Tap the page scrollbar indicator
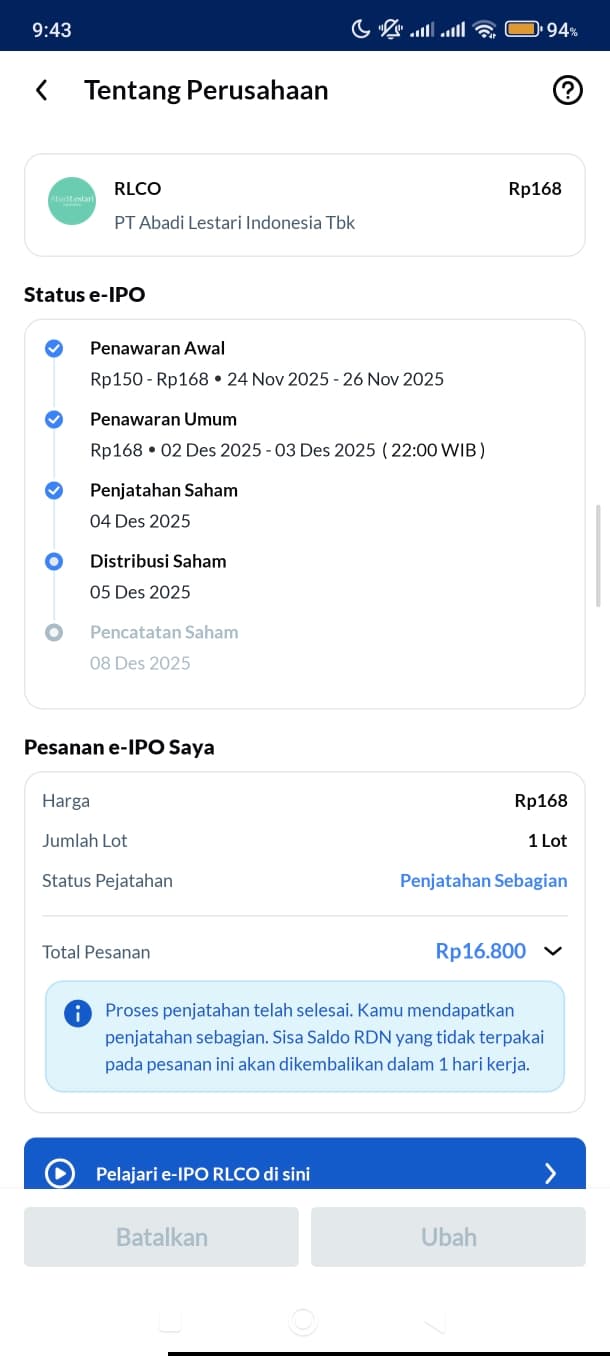This screenshot has height=1356, width=610. [598, 556]
